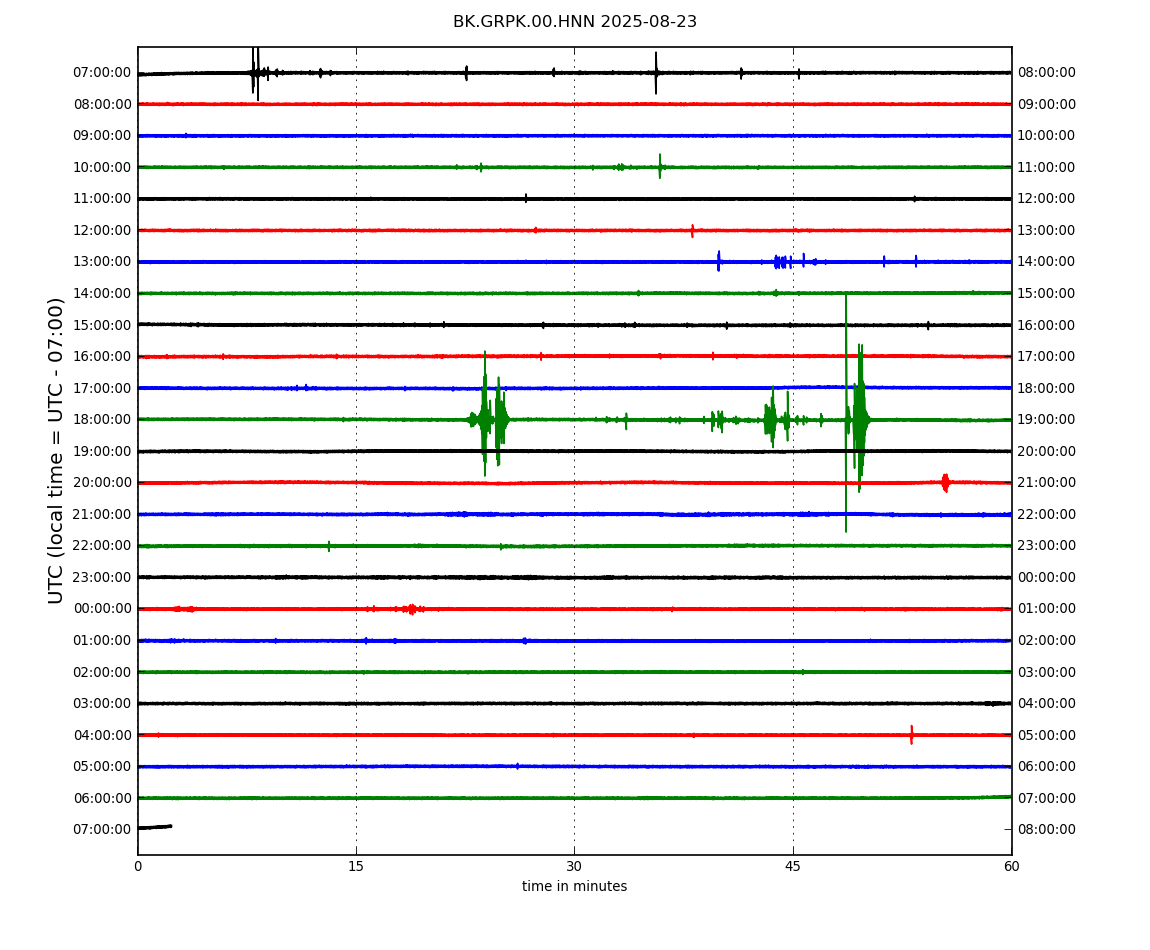Pick right-axis local time label 15:00:00
The width and height of the screenshot is (1150, 950).
tap(1047, 293)
